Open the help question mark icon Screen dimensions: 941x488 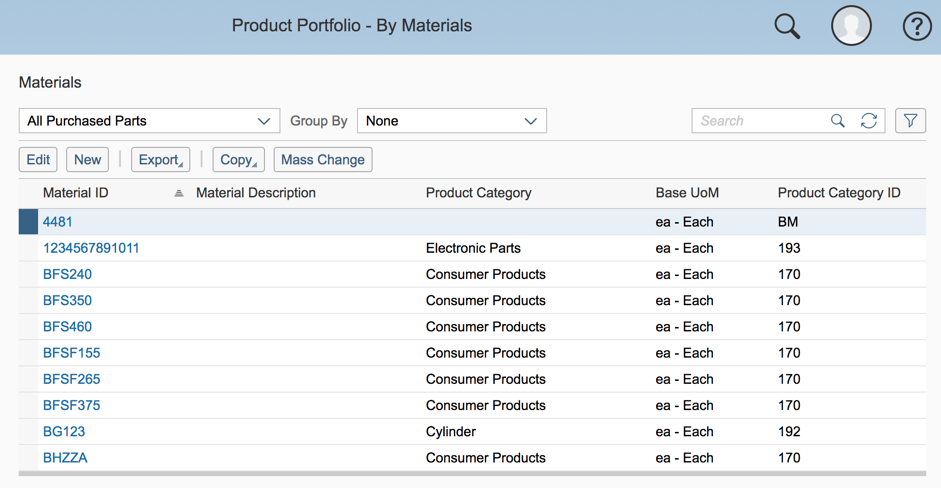pyautogui.click(x=917, y=26)
